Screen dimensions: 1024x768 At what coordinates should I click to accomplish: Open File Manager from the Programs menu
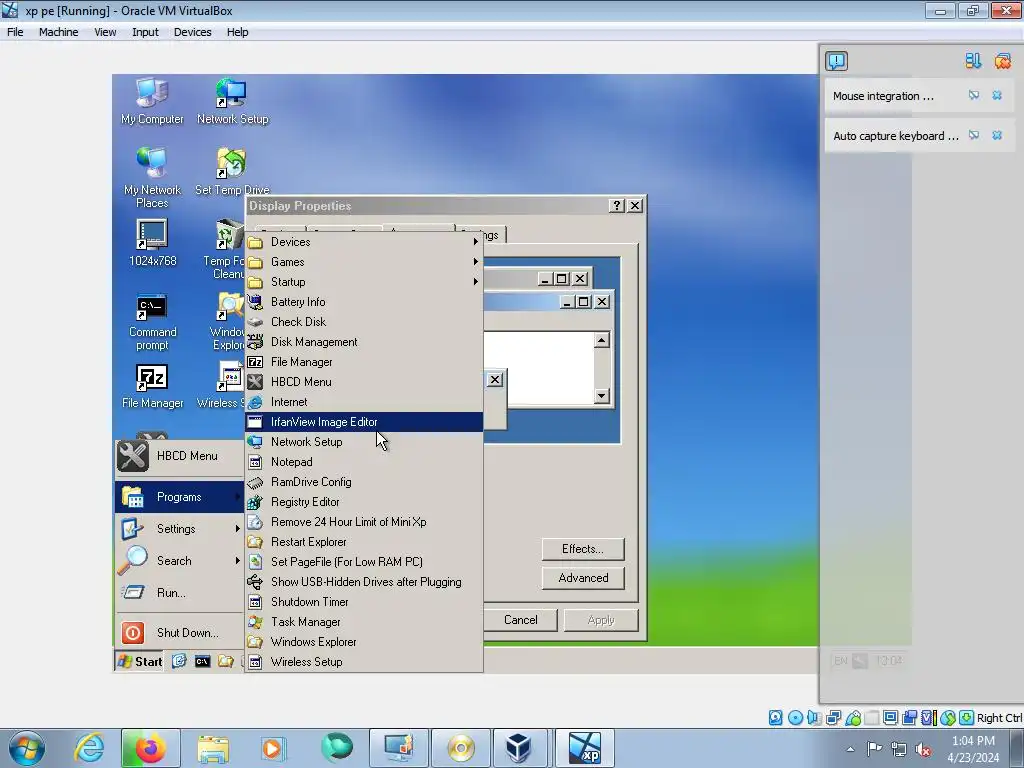tap(364, 362)
